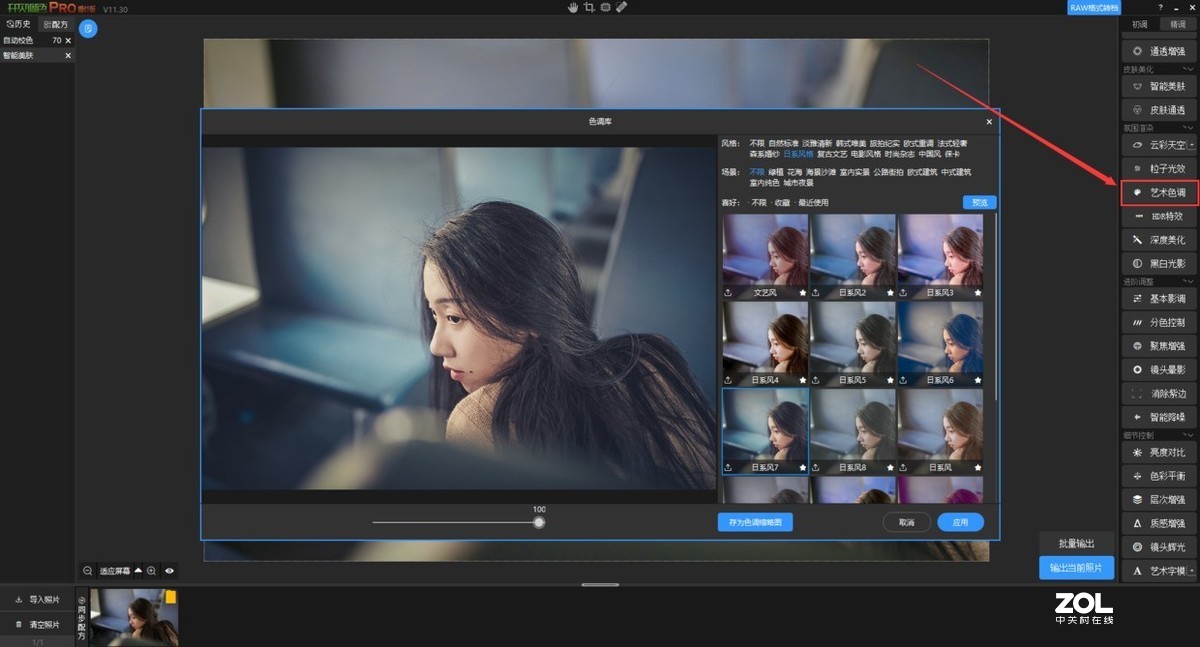Screen dimensions: 1200x647
Task: Switch to the 精调 tab
Action: [1178, 24]
